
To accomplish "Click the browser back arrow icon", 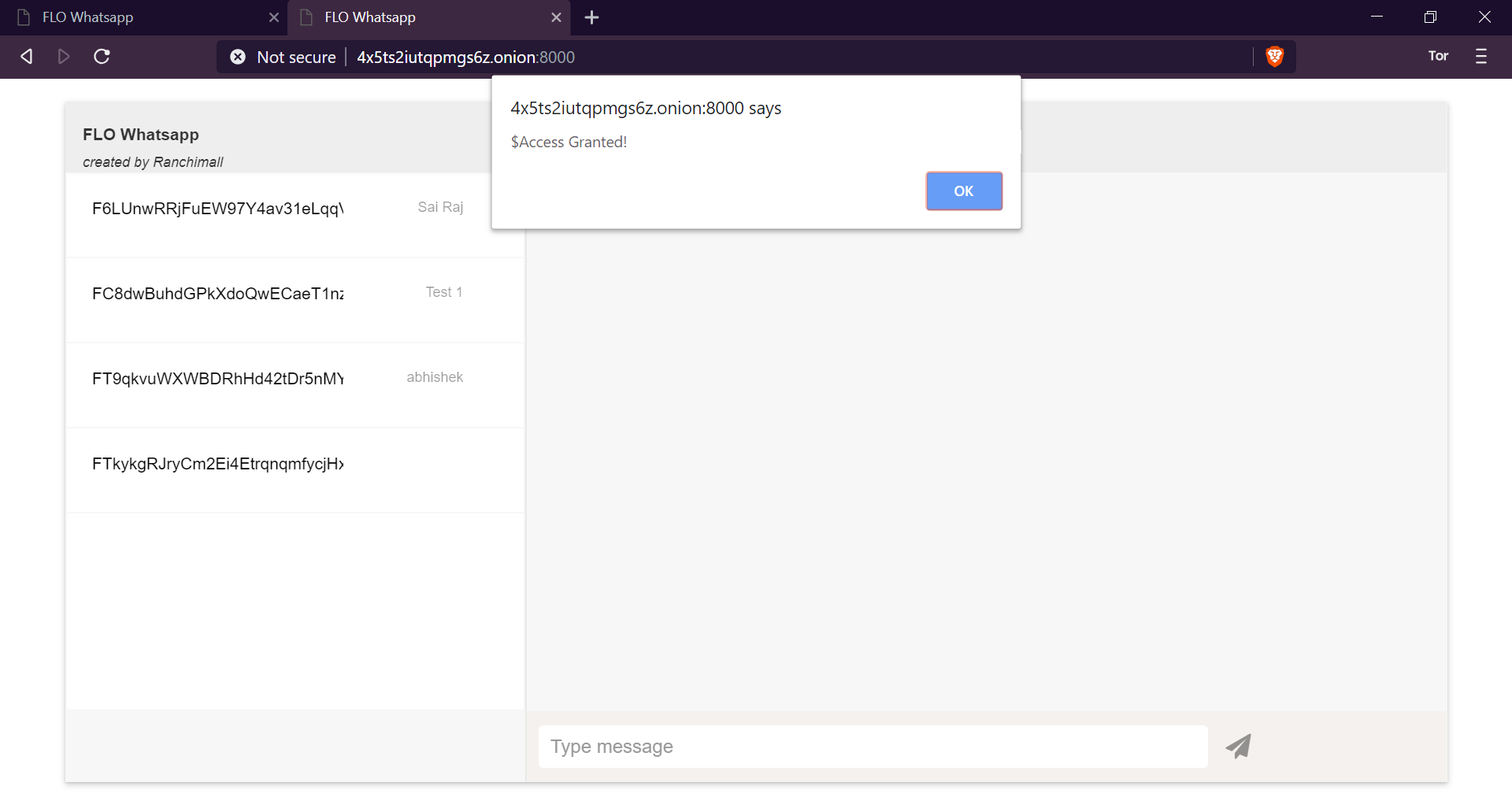I will pyautogui.click(x=27, y=56).
